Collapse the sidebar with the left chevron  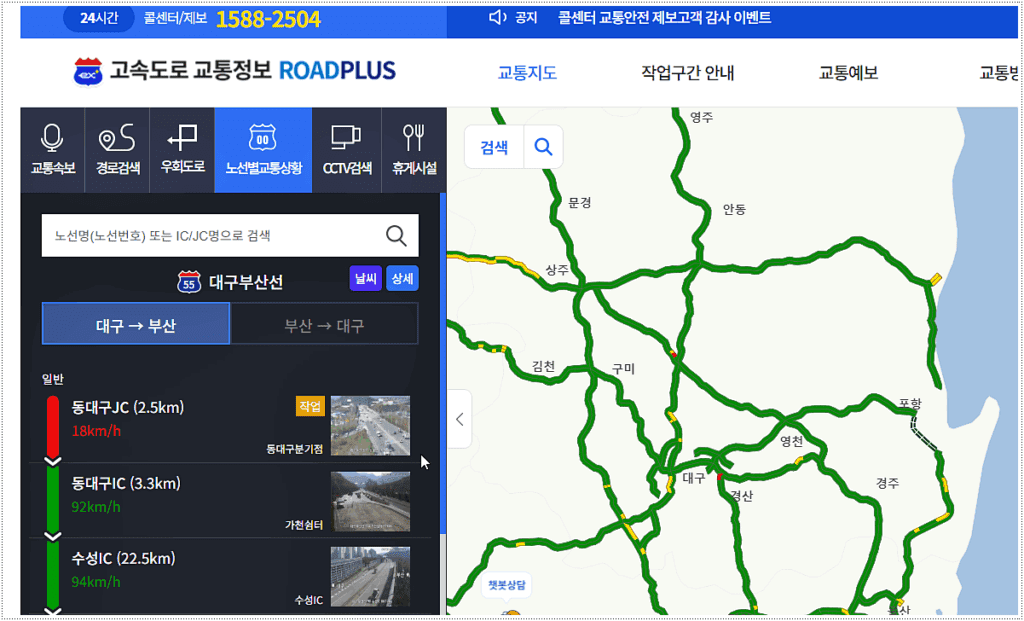click(x=458, y=420)
